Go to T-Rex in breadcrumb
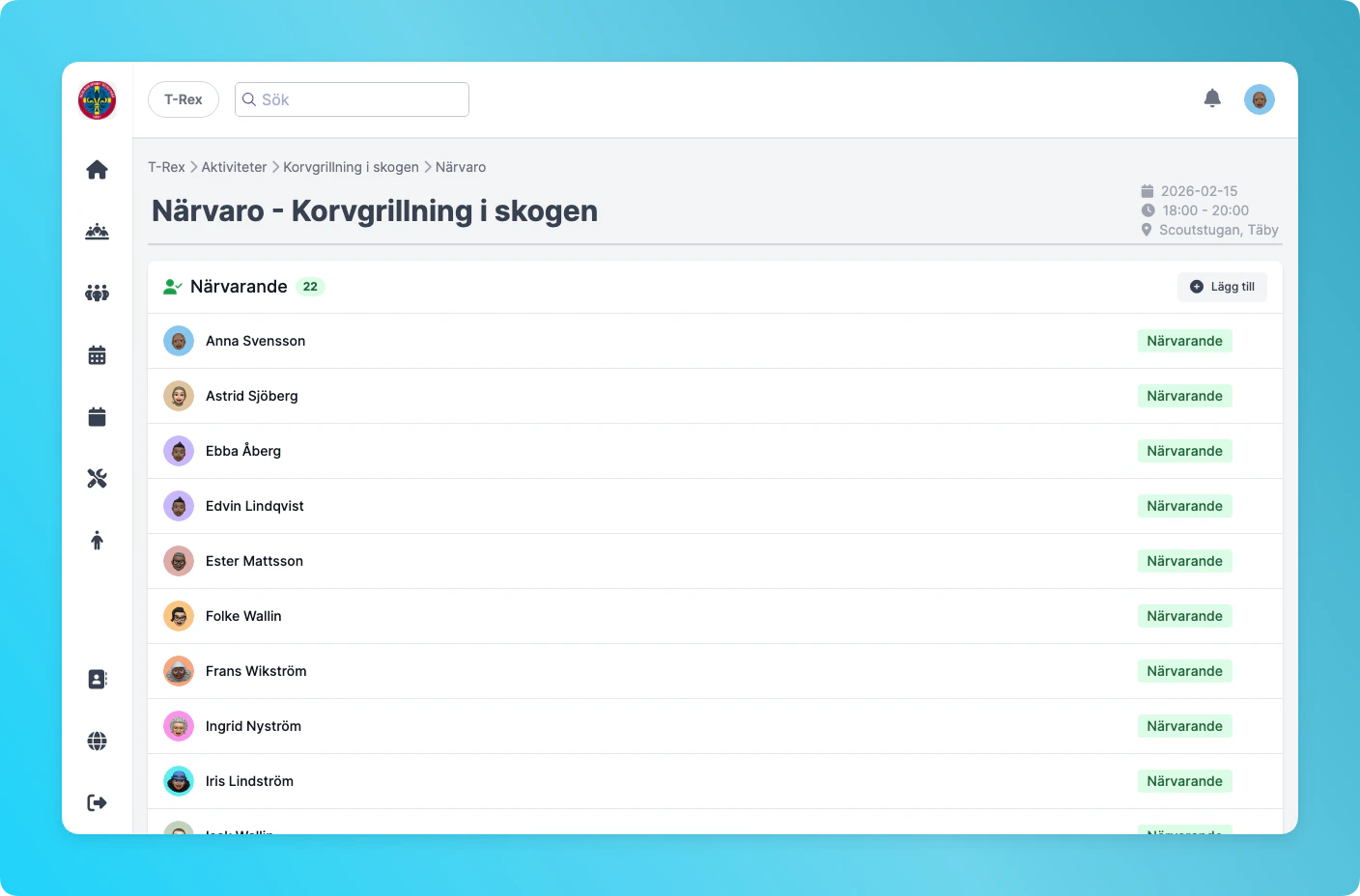The width and height of the screenshot is (1360, 896). [x=166, y=167]
